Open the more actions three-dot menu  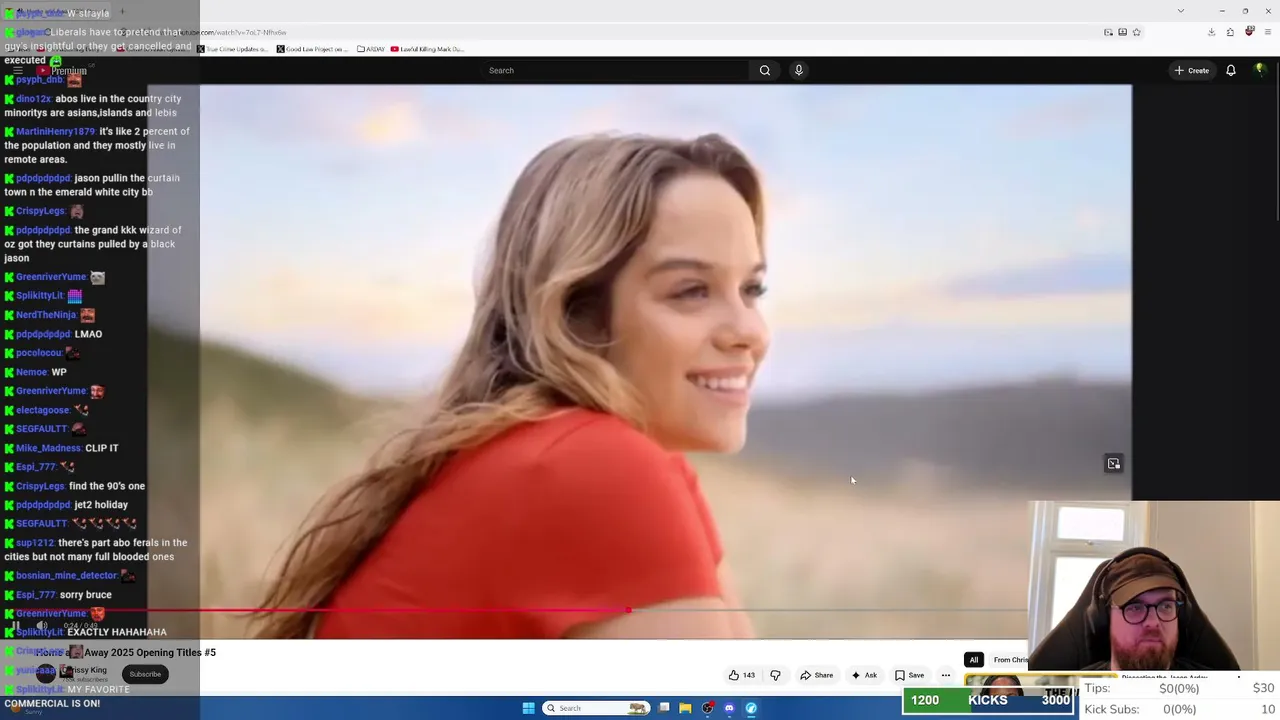tap(945, 675)
